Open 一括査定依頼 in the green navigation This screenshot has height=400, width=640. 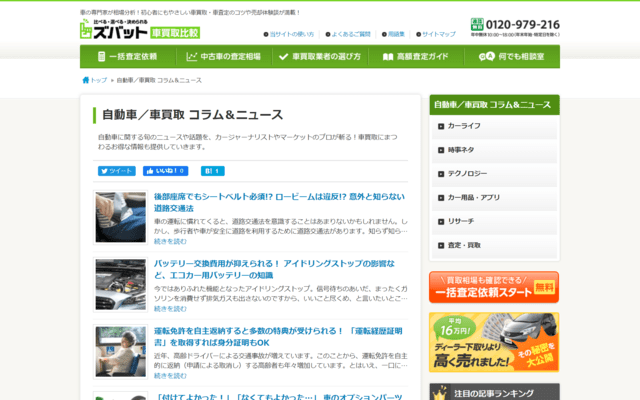(128, 57)
